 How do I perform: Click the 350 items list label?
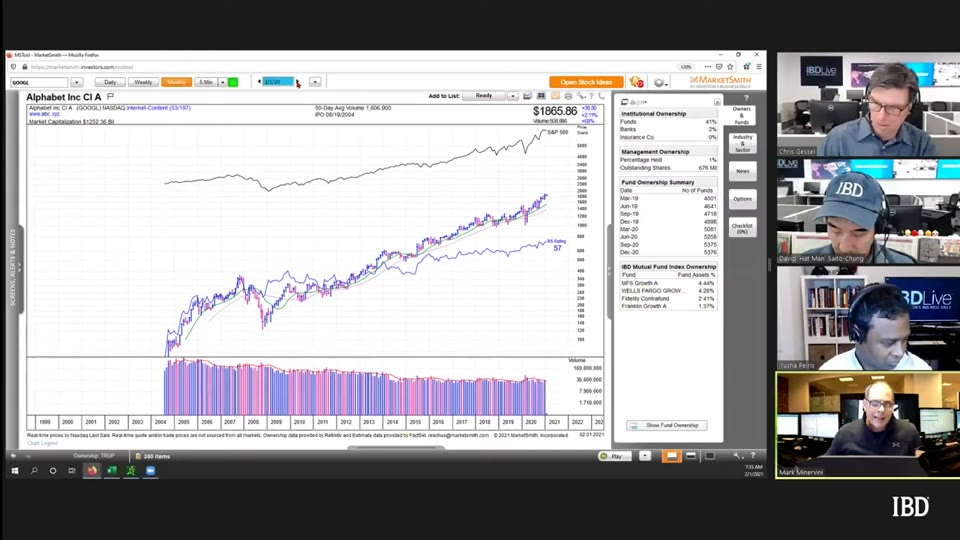coord(157,456)
